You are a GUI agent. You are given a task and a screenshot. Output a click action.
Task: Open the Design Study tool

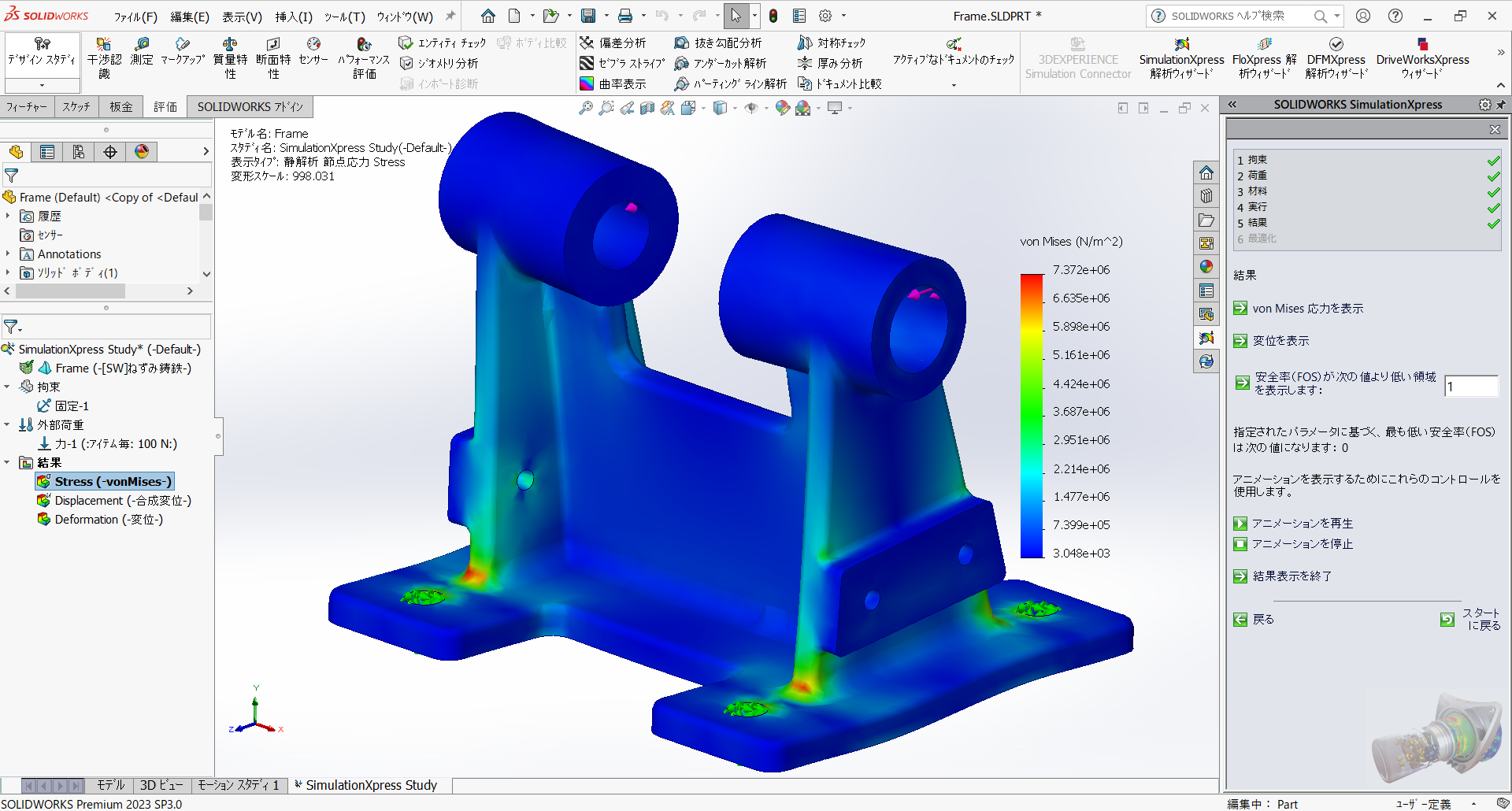click(x=42, y=52)
